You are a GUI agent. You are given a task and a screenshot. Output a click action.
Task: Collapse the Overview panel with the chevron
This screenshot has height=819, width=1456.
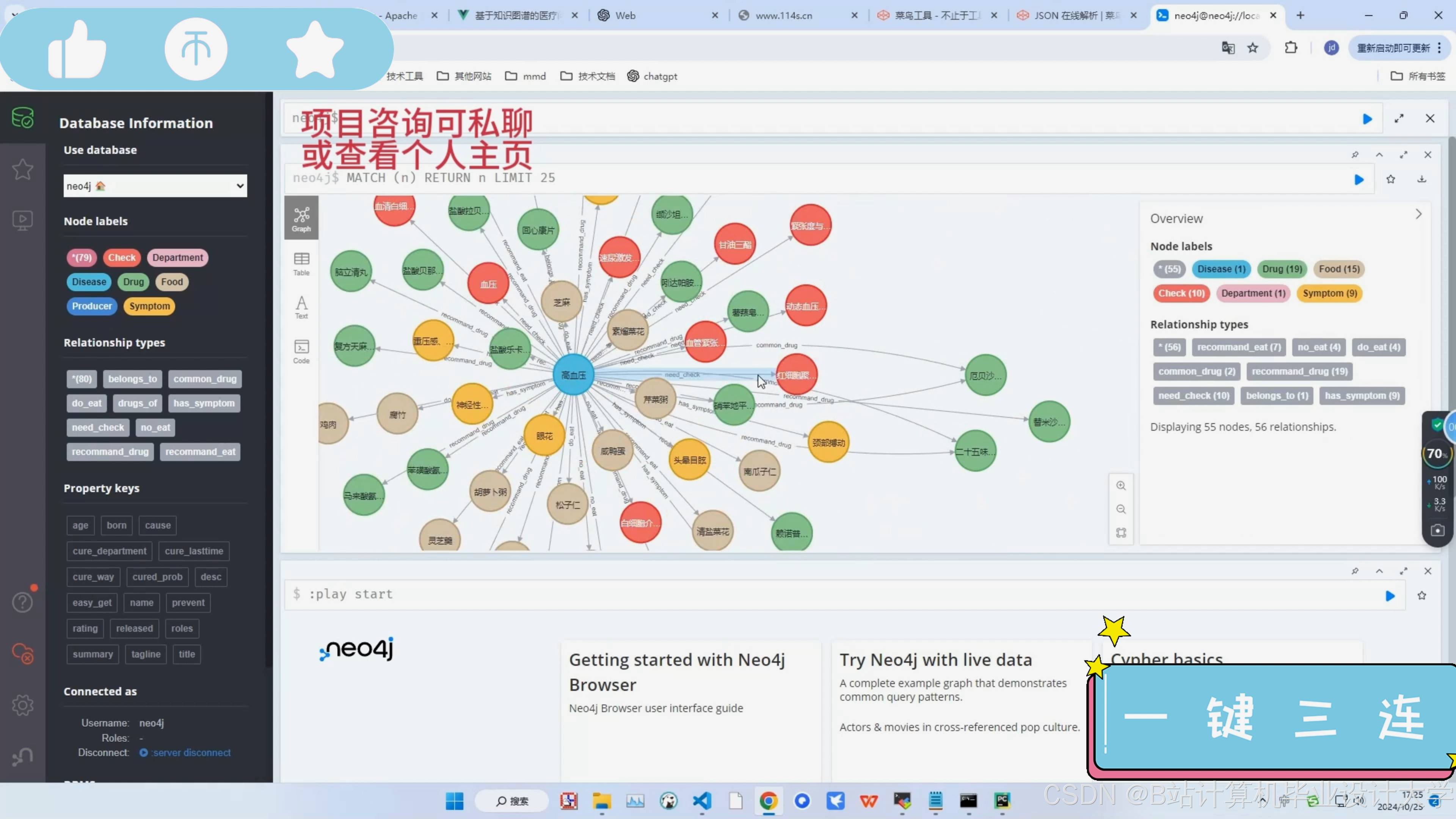pyautogui.click(x=1418, y=214)
